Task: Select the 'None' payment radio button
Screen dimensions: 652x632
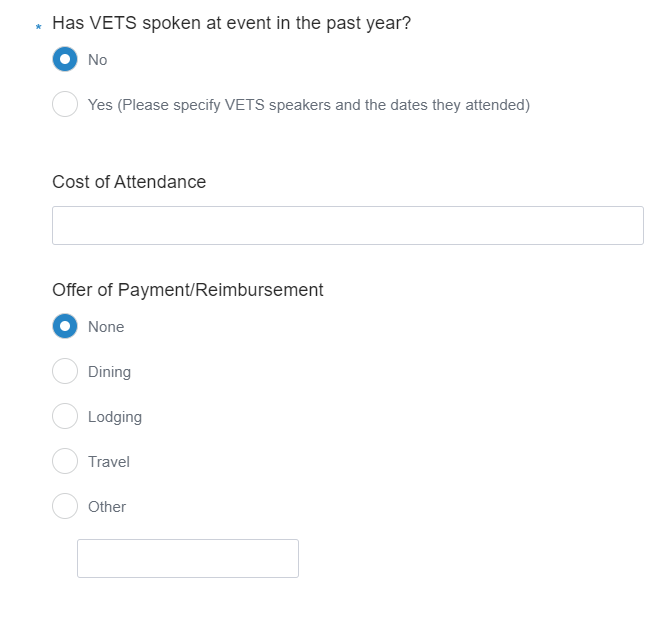Action: [65, 327]
